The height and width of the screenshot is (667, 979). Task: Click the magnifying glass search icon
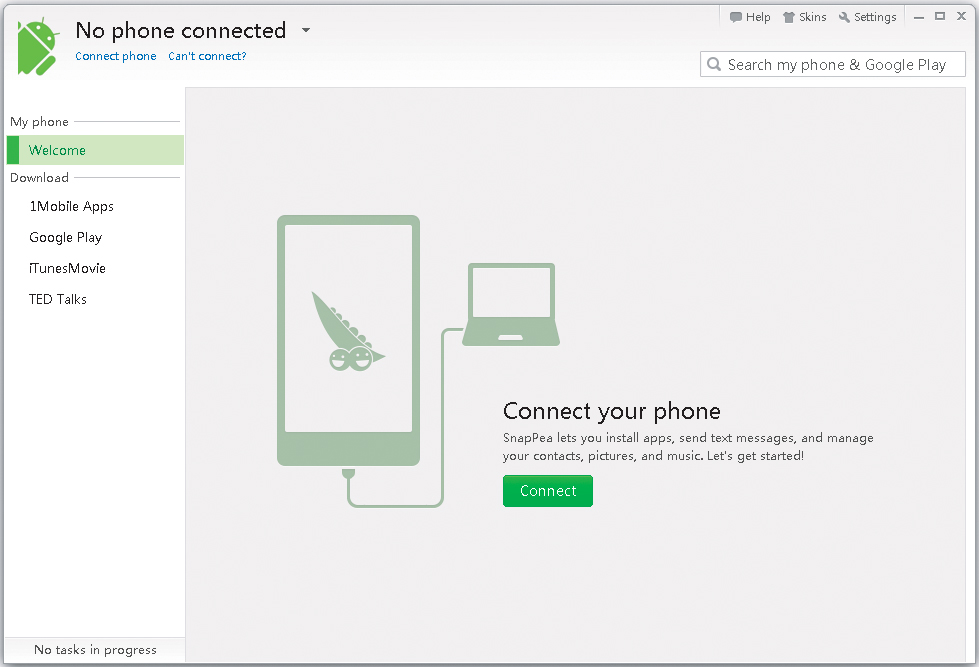point(714,64)
